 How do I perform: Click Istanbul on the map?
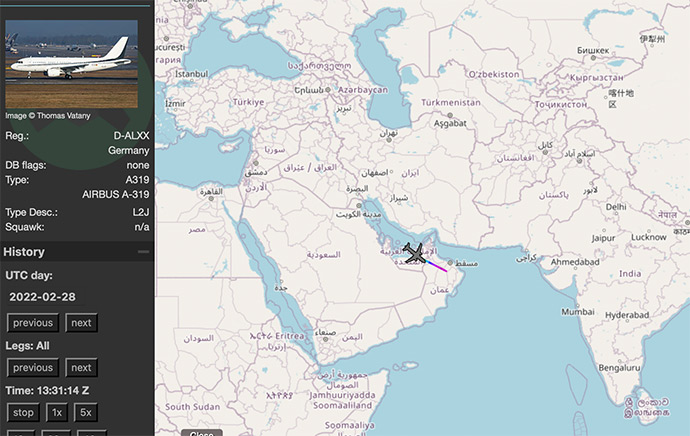191,73
